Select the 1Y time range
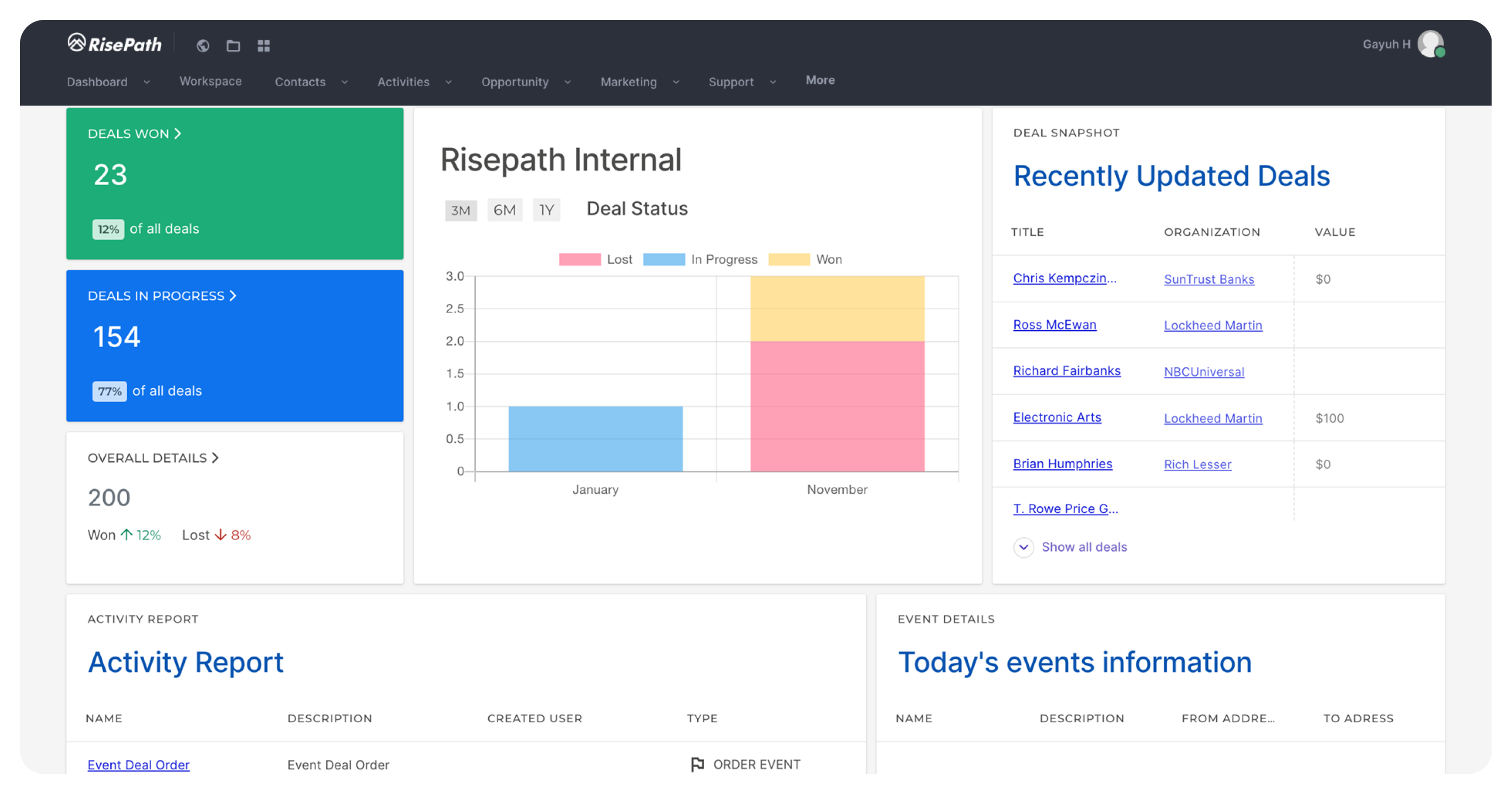The width and height of the screenshot is (1512, 794). click(x=547, y=209)
